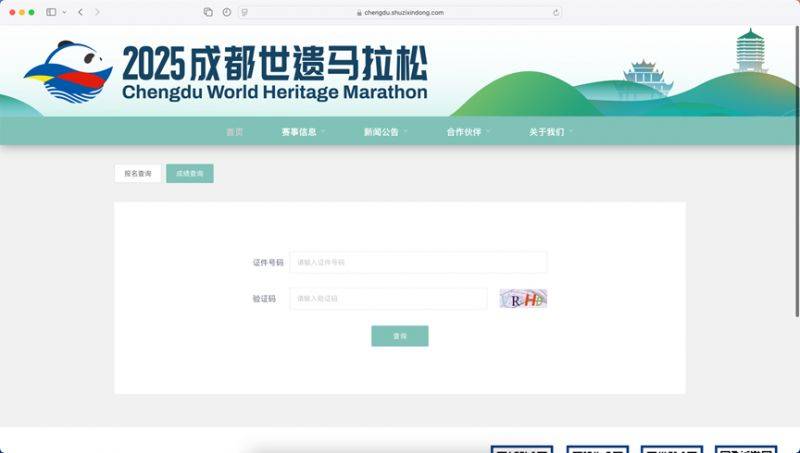Go forward with the forward arrow

[97, 12]
